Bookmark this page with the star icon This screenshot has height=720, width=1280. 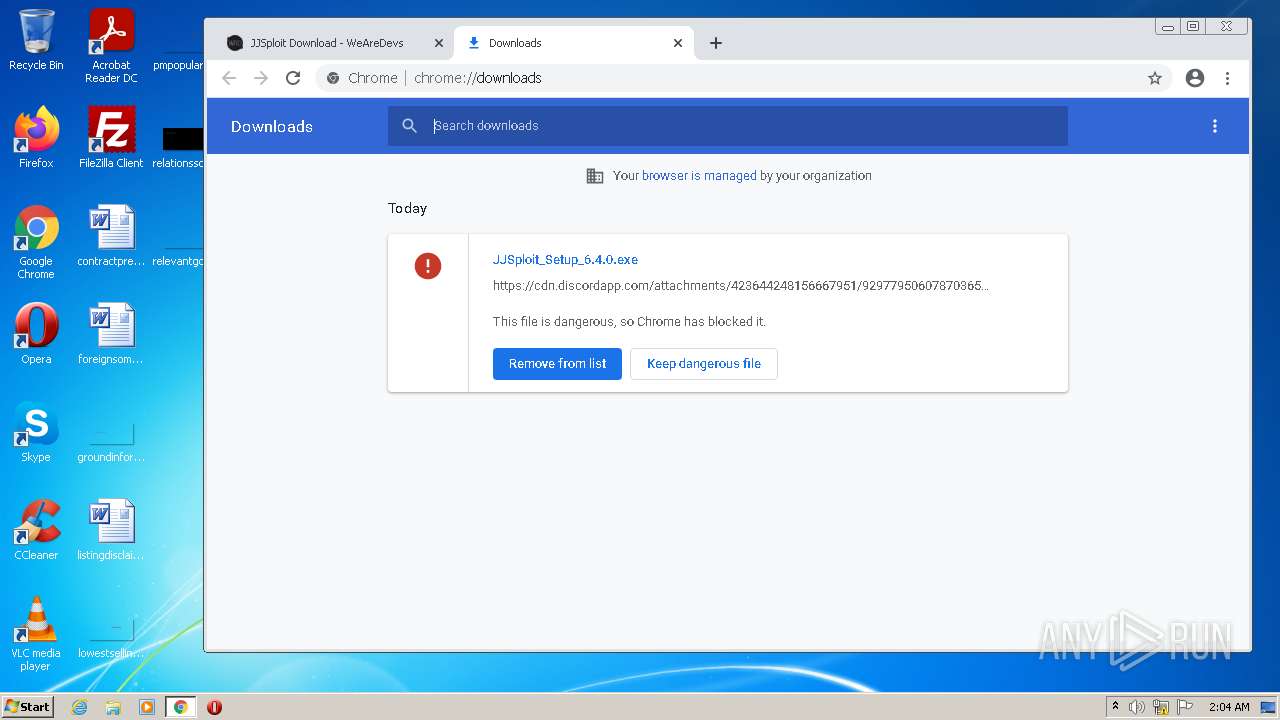point(1155,78)
